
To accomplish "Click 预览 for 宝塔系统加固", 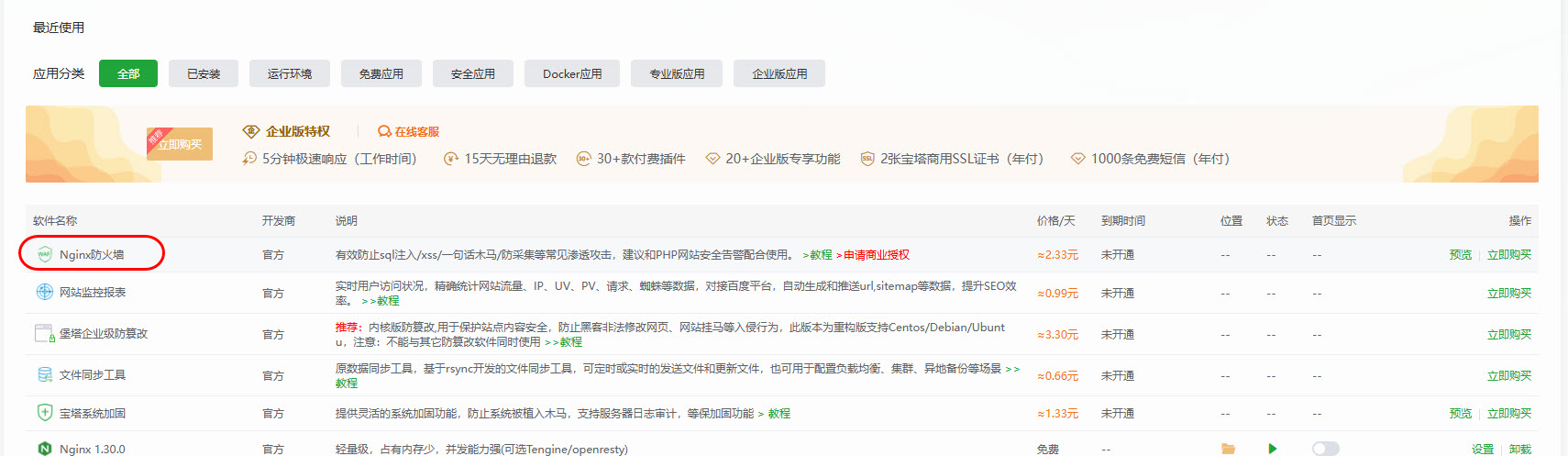I will (1461, 413).
